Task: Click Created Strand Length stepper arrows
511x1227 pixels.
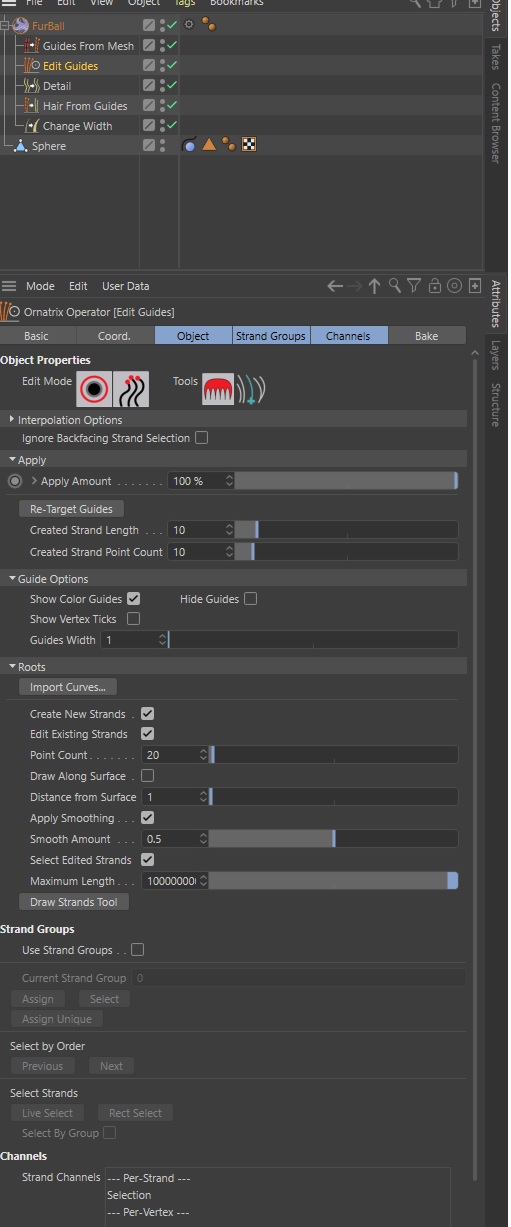Action: coord(229,530)
